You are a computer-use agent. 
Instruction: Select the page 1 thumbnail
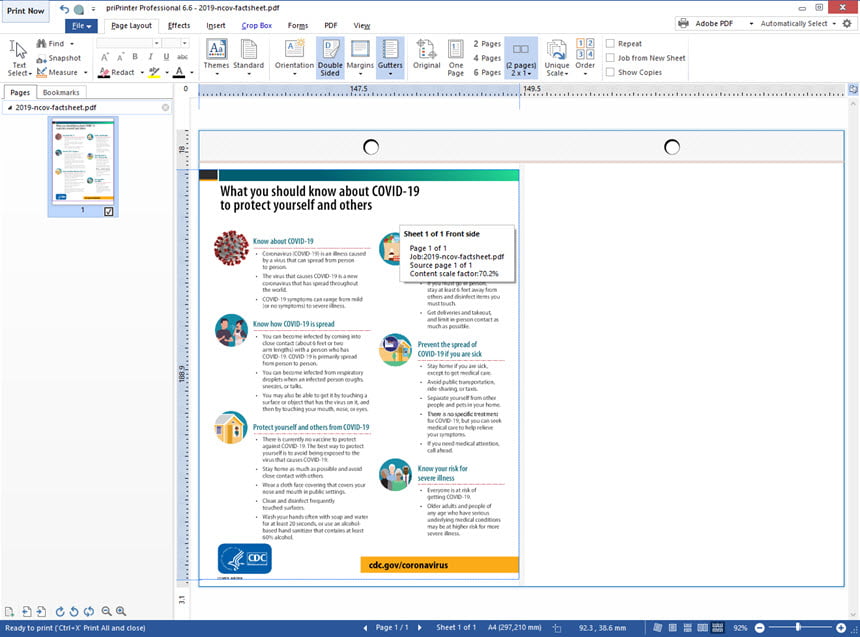click(x=83, y=167)
